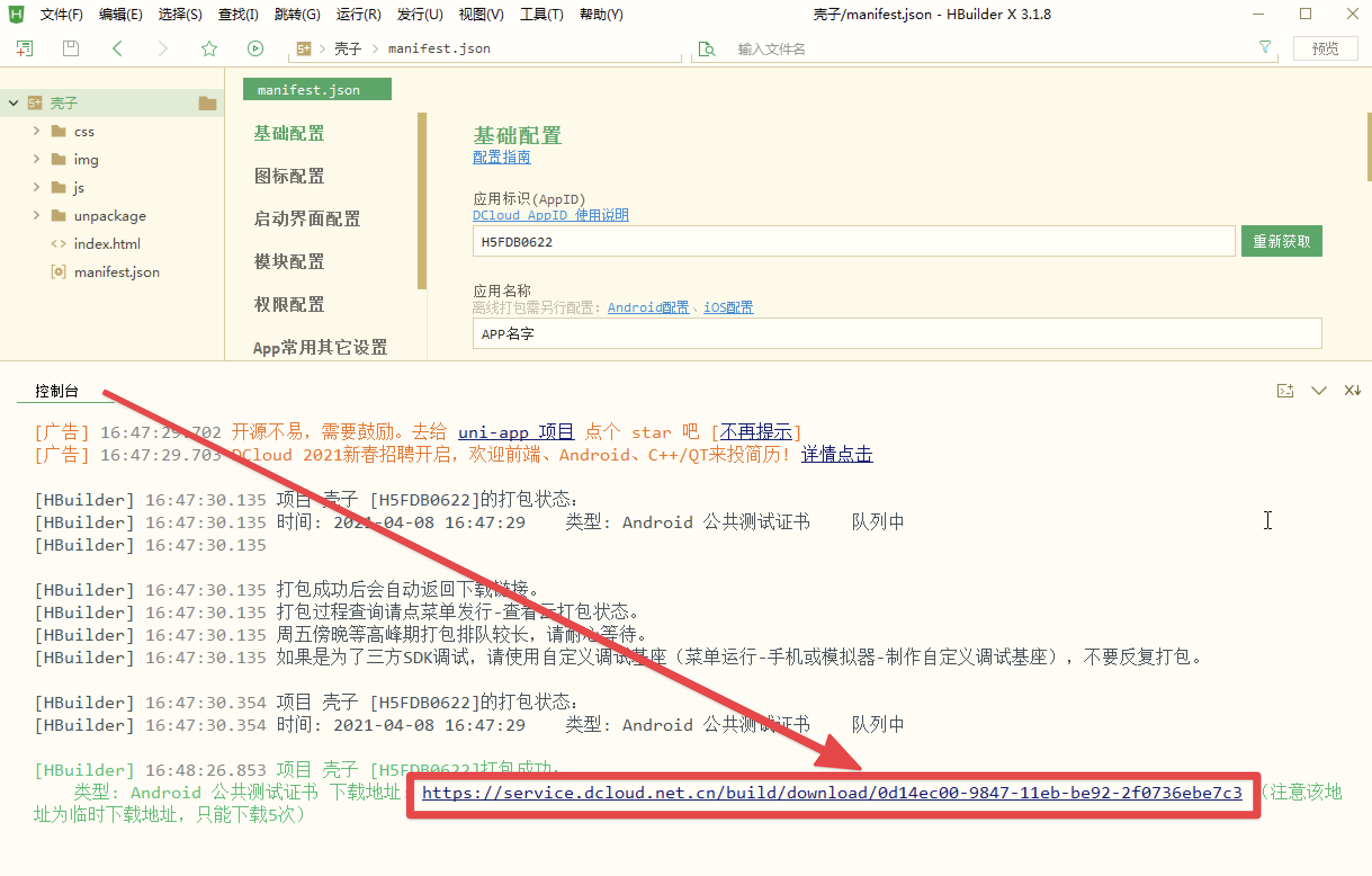Click the star bookmark toolbar icon
Viewport: 1372px width, 876px height.
pyautogui.click(x=209, y=48)
